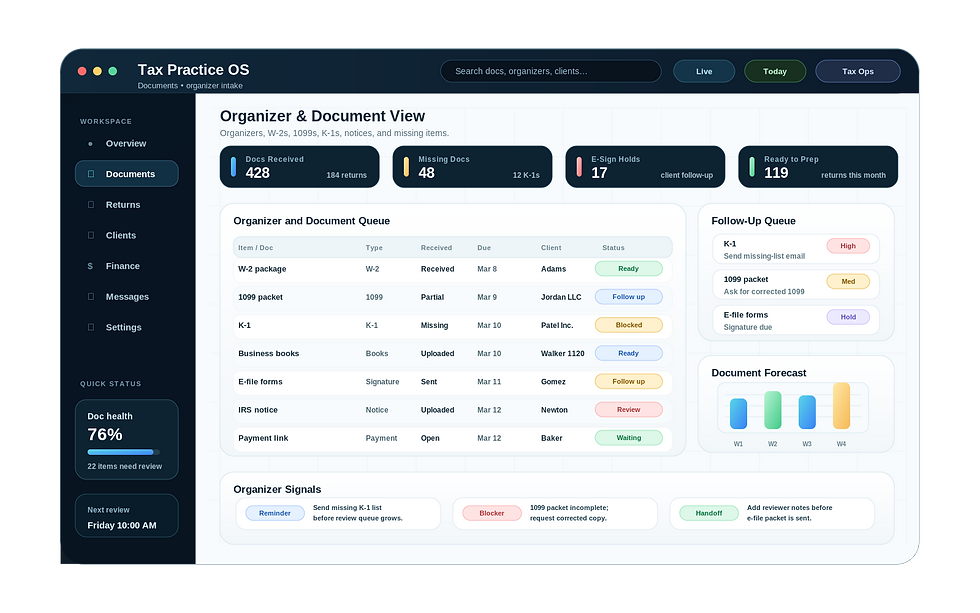
Task: Click the Review status on IRS notice
Action: click(x=628, y=410)
